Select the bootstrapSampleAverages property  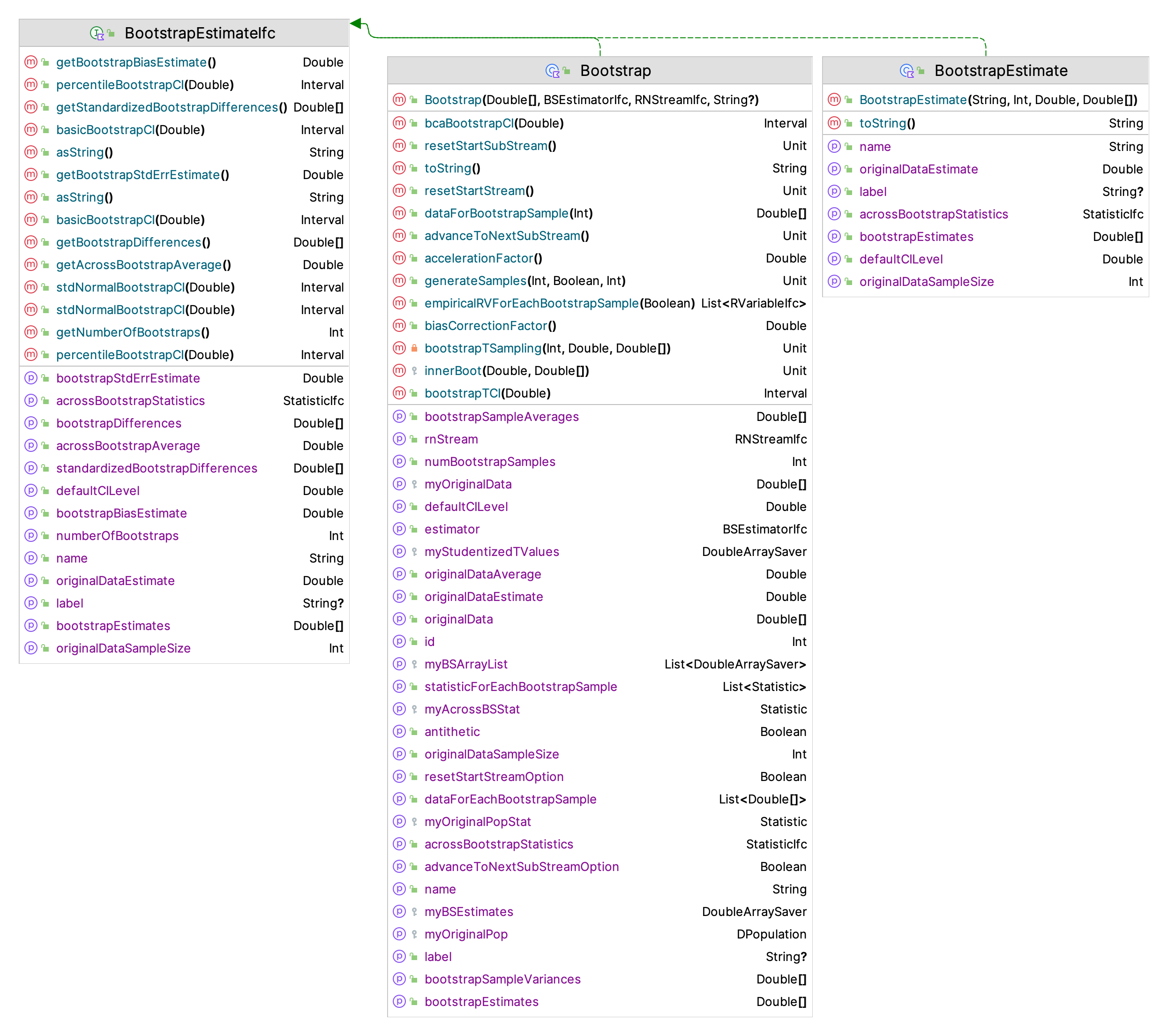[502, 417]
